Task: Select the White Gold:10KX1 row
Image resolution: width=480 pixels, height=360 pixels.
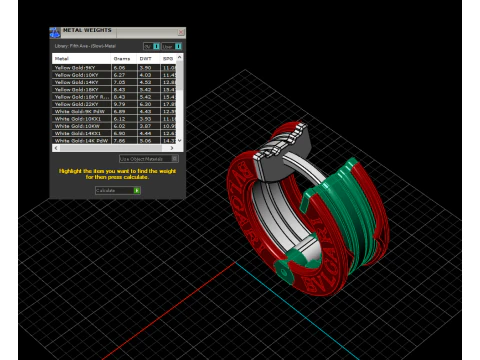Action: pos(114,119)
